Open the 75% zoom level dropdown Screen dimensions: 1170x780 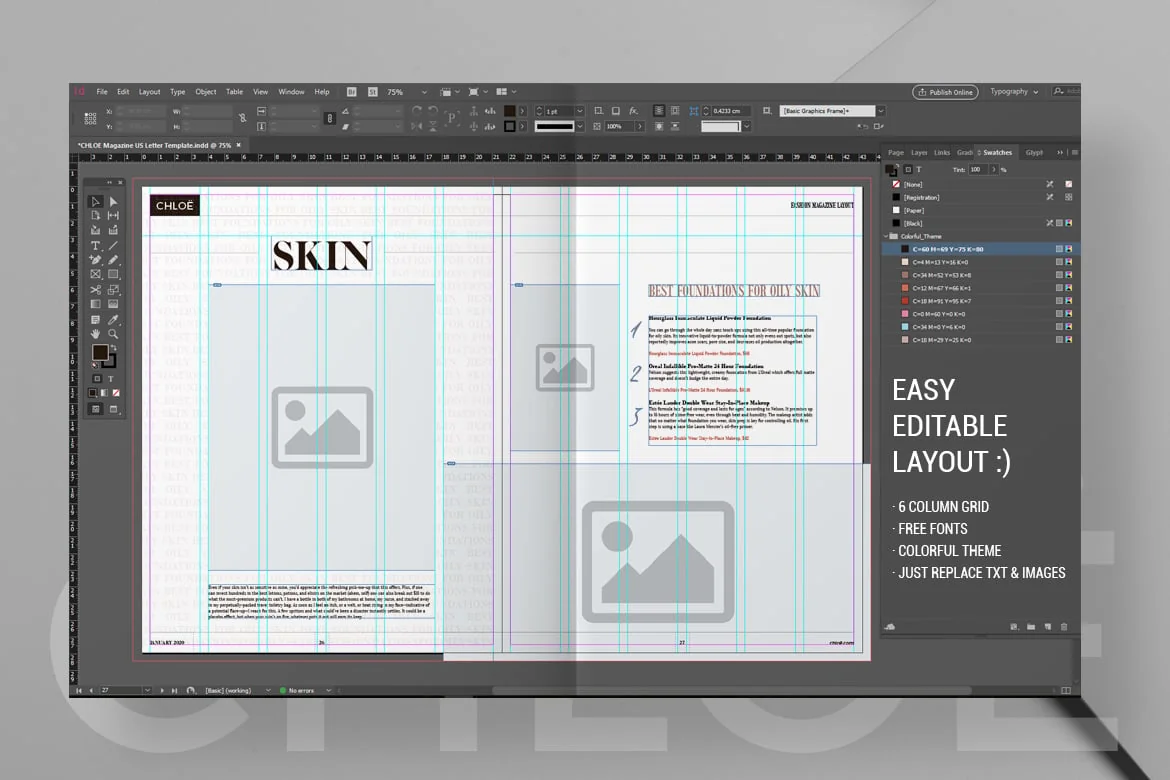424,93
